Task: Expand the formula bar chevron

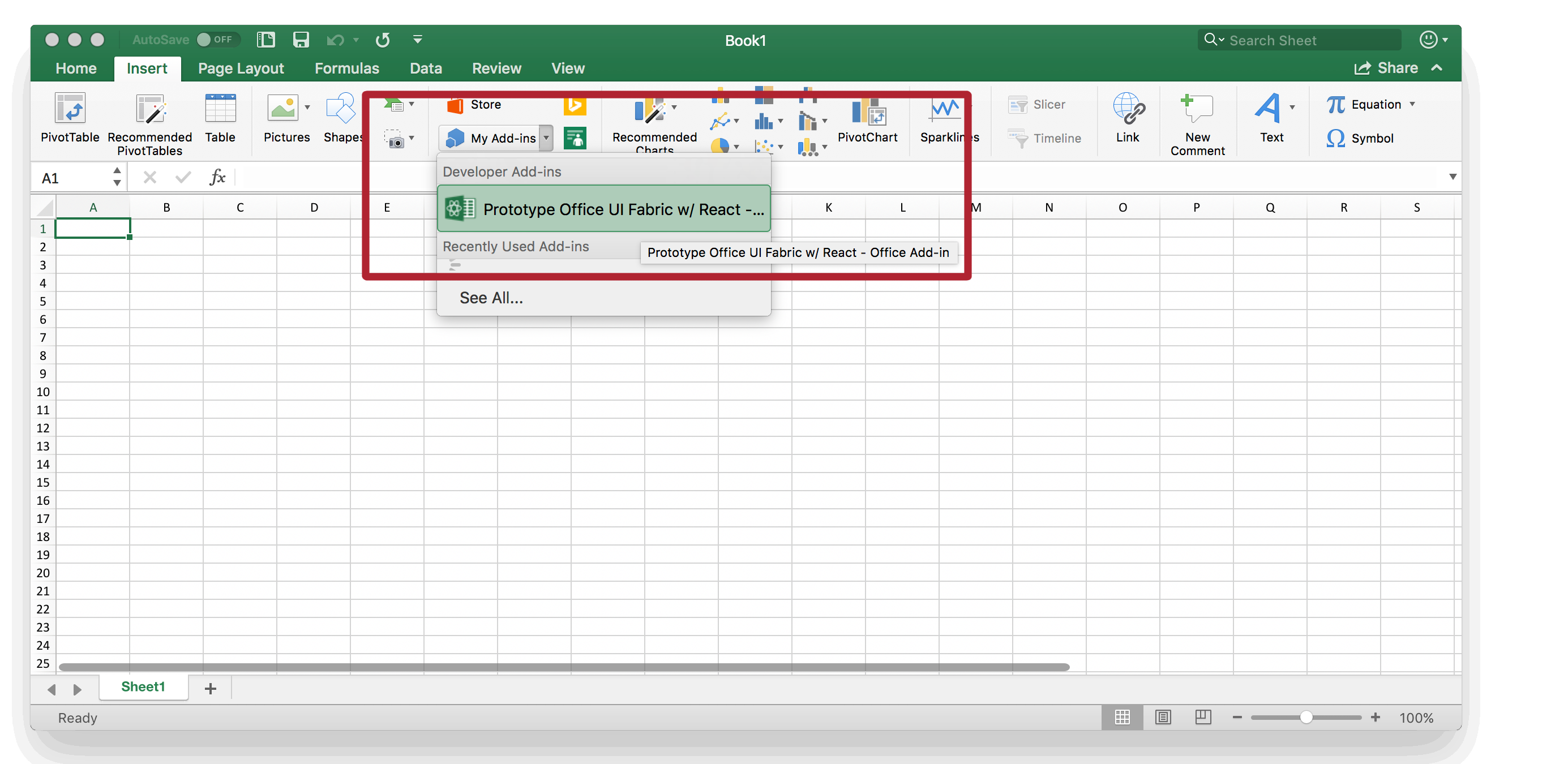Action: coord(1453,177)
